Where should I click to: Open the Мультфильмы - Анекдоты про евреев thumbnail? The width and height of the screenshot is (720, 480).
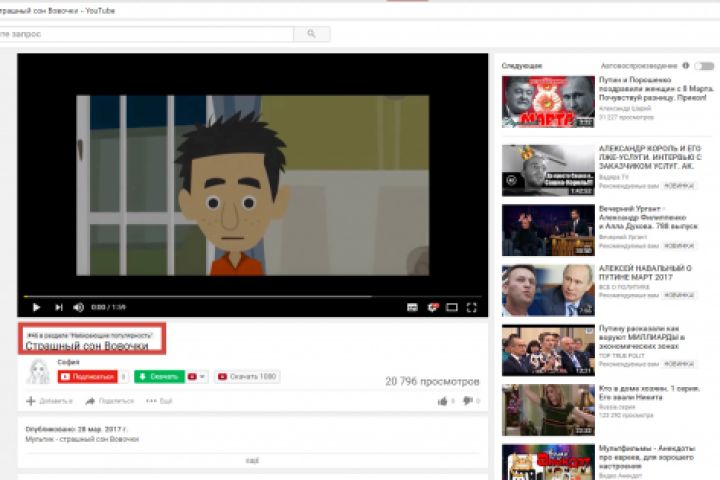click(548, 462)
